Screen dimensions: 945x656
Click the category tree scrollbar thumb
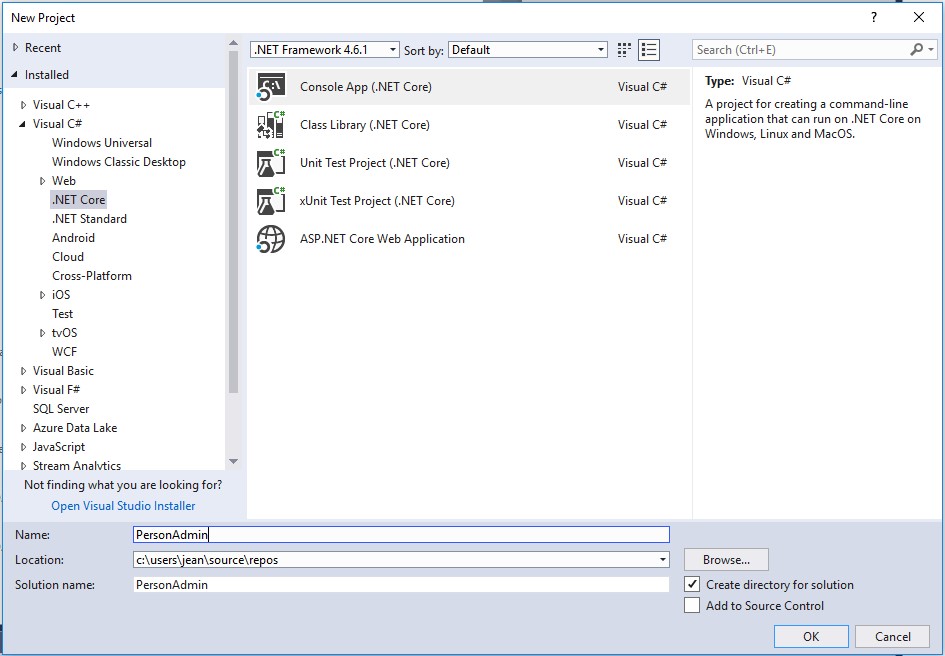[x=233, y=222]
